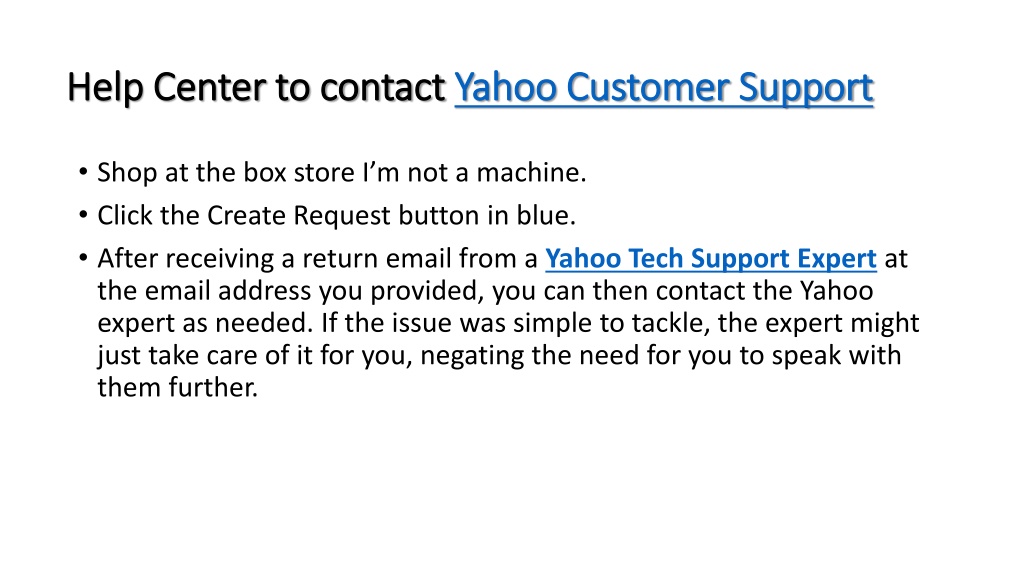Viewport: 1024px width, 576px height.
Task: Select the first bullet point marker
Action: click(83, 172)
